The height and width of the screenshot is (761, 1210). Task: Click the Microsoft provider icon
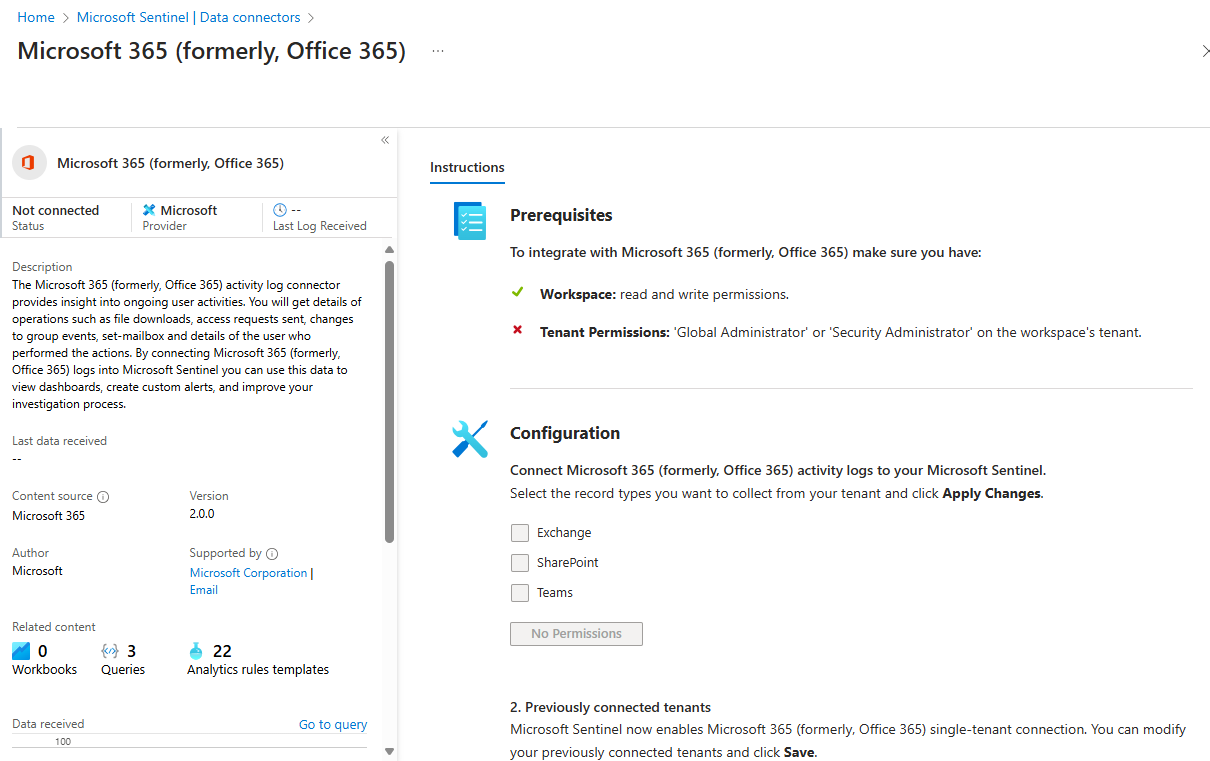pyautogui.click(x=149, y=210)
